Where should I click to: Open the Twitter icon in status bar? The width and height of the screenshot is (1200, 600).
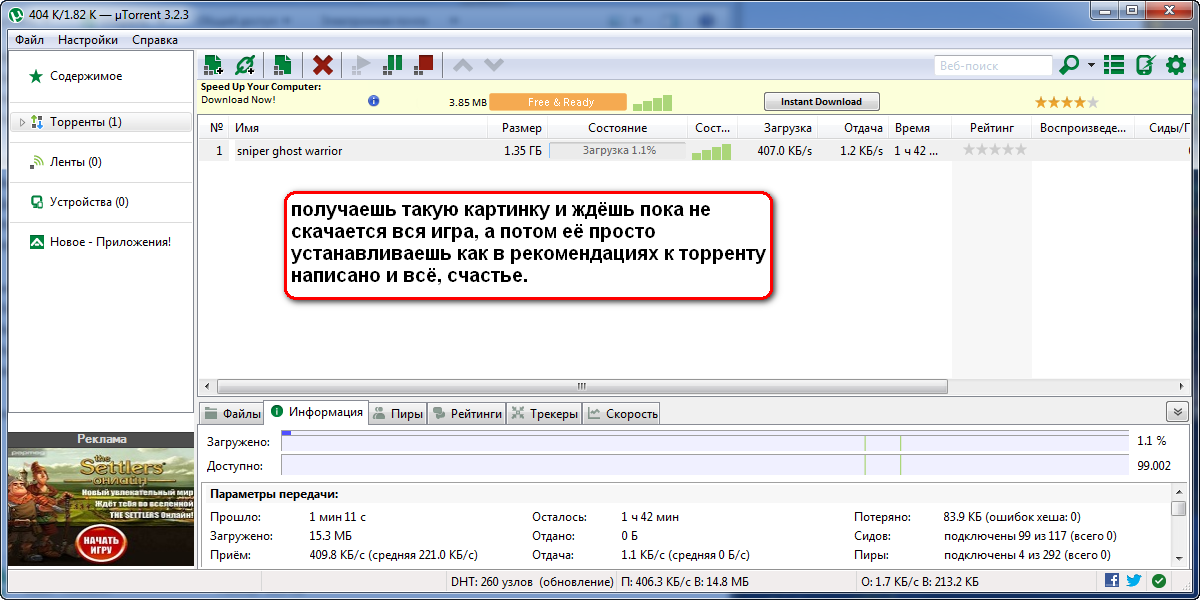(x=1134, y=580)
